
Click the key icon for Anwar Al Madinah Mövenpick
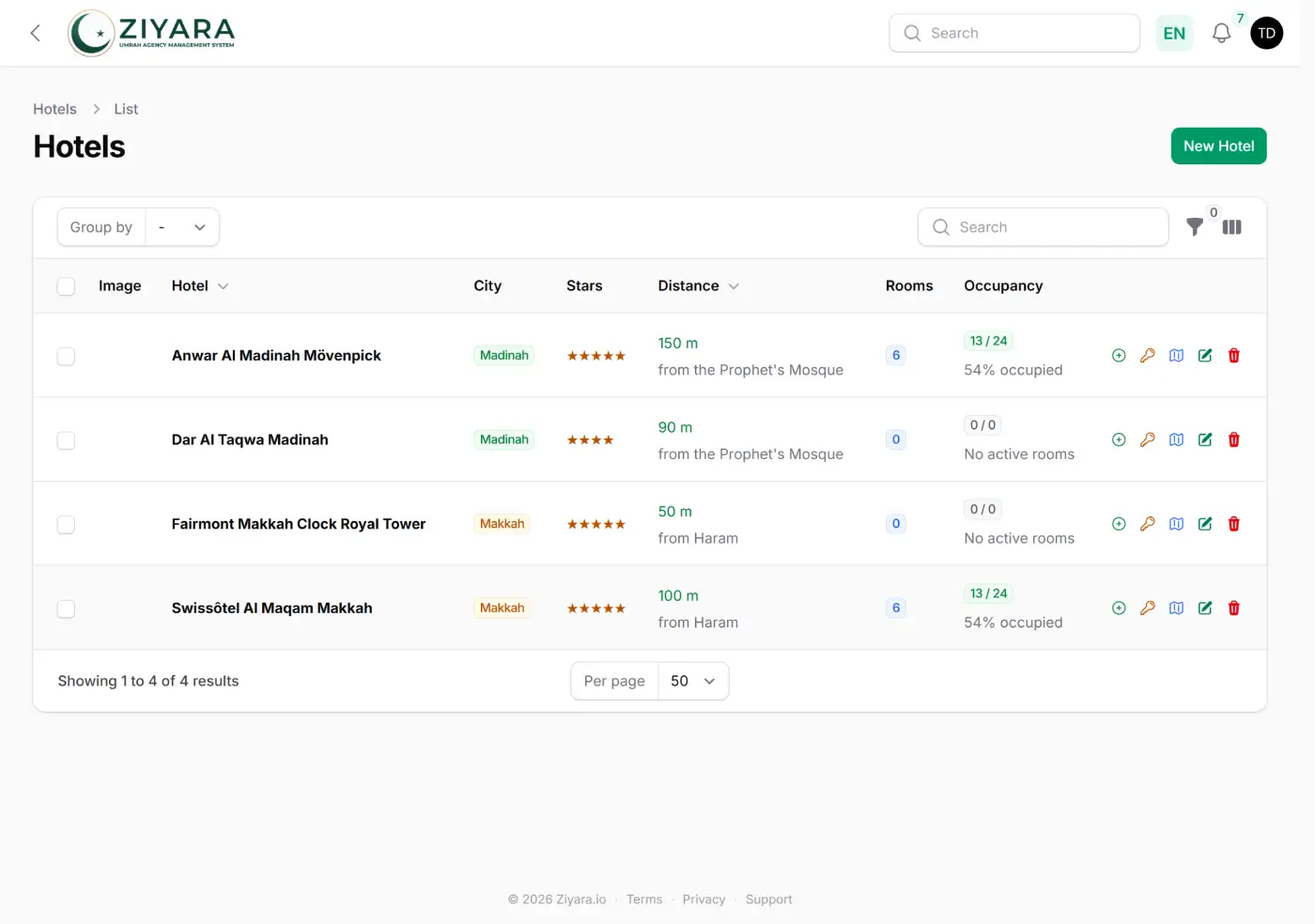[x=1148, y=356]
